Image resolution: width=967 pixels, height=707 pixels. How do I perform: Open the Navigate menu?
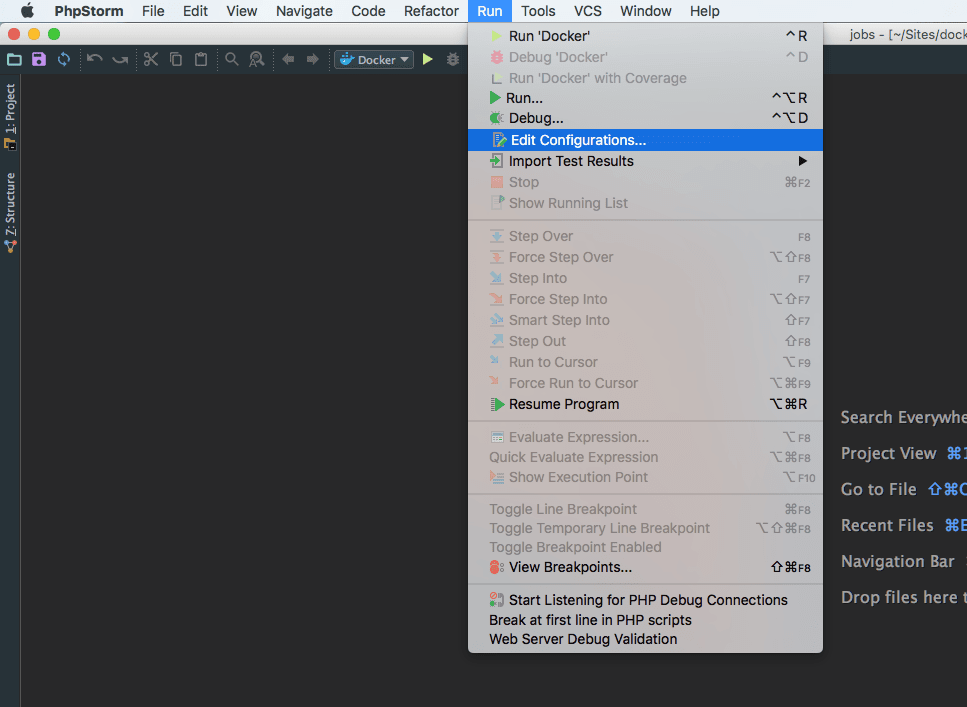click(x=304, y=11)
